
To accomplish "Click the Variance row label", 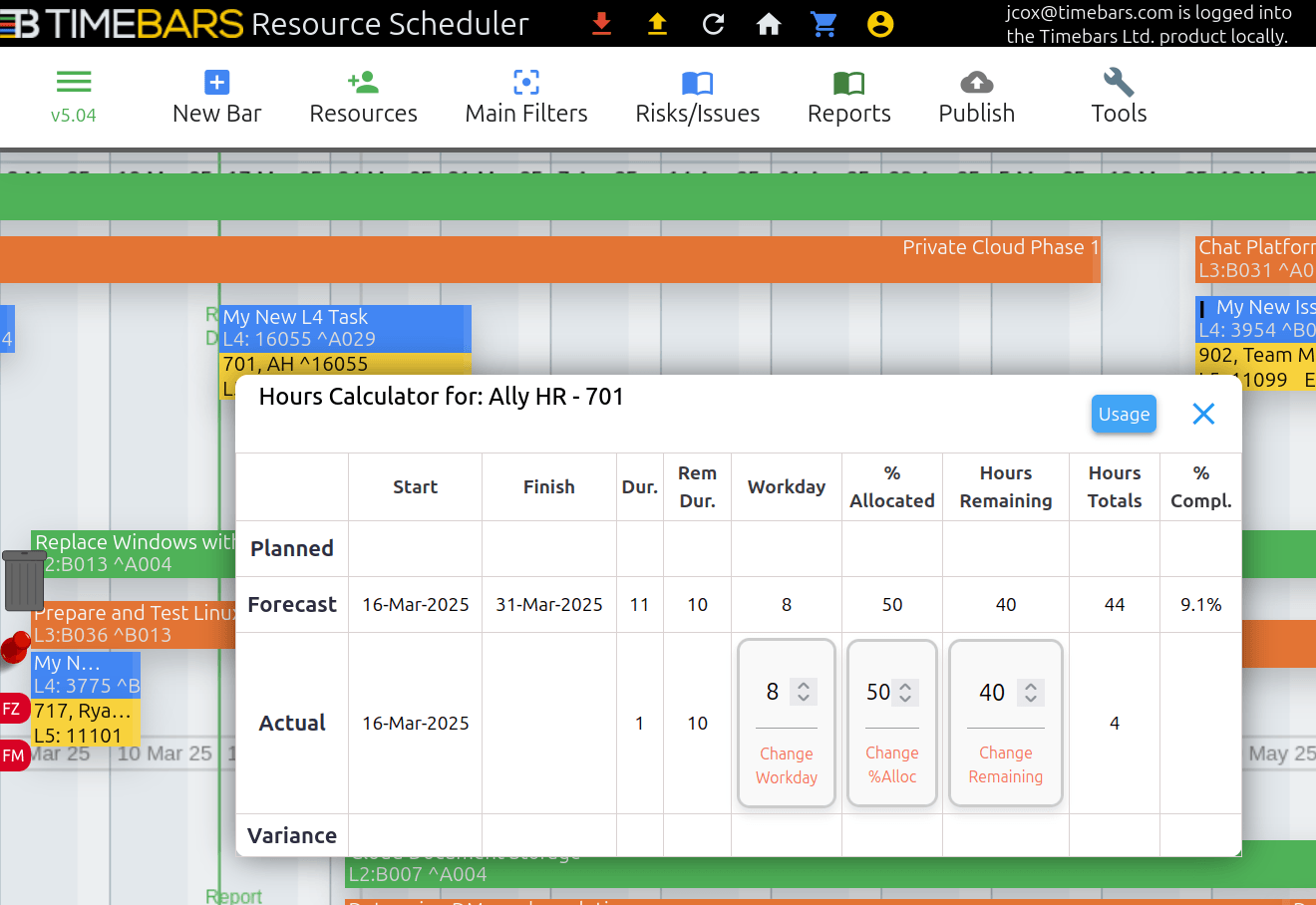I will [292, 835].
